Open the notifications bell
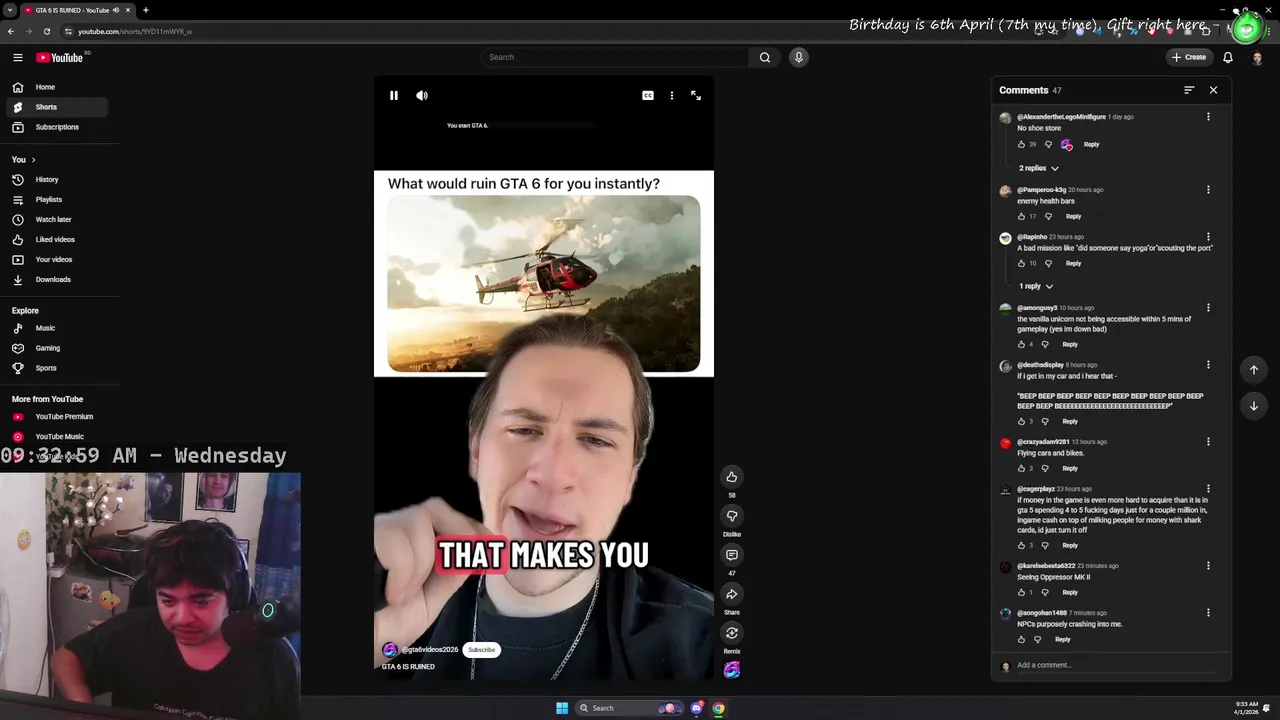This screenshot has height=720, width=1280. 1228,57
